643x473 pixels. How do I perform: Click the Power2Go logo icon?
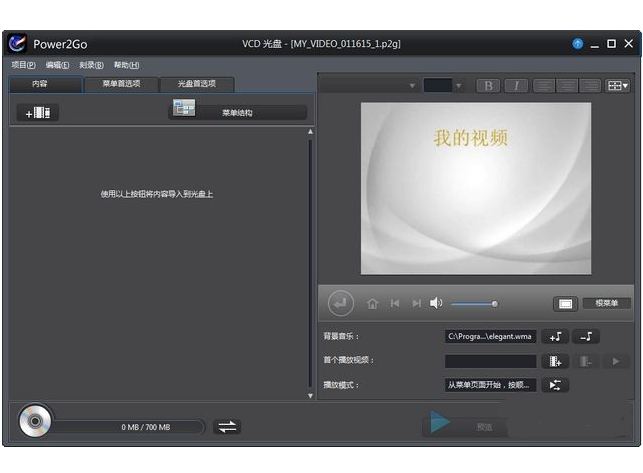(x=17, y=43)
